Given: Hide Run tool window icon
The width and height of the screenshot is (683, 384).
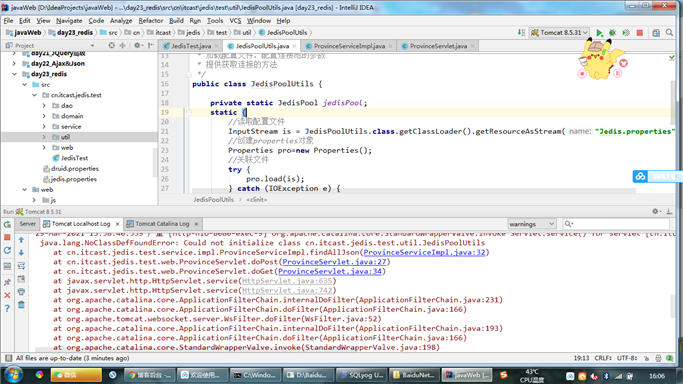Looking at the screenshot, I should pyautogui.click(x=669, y=211).
